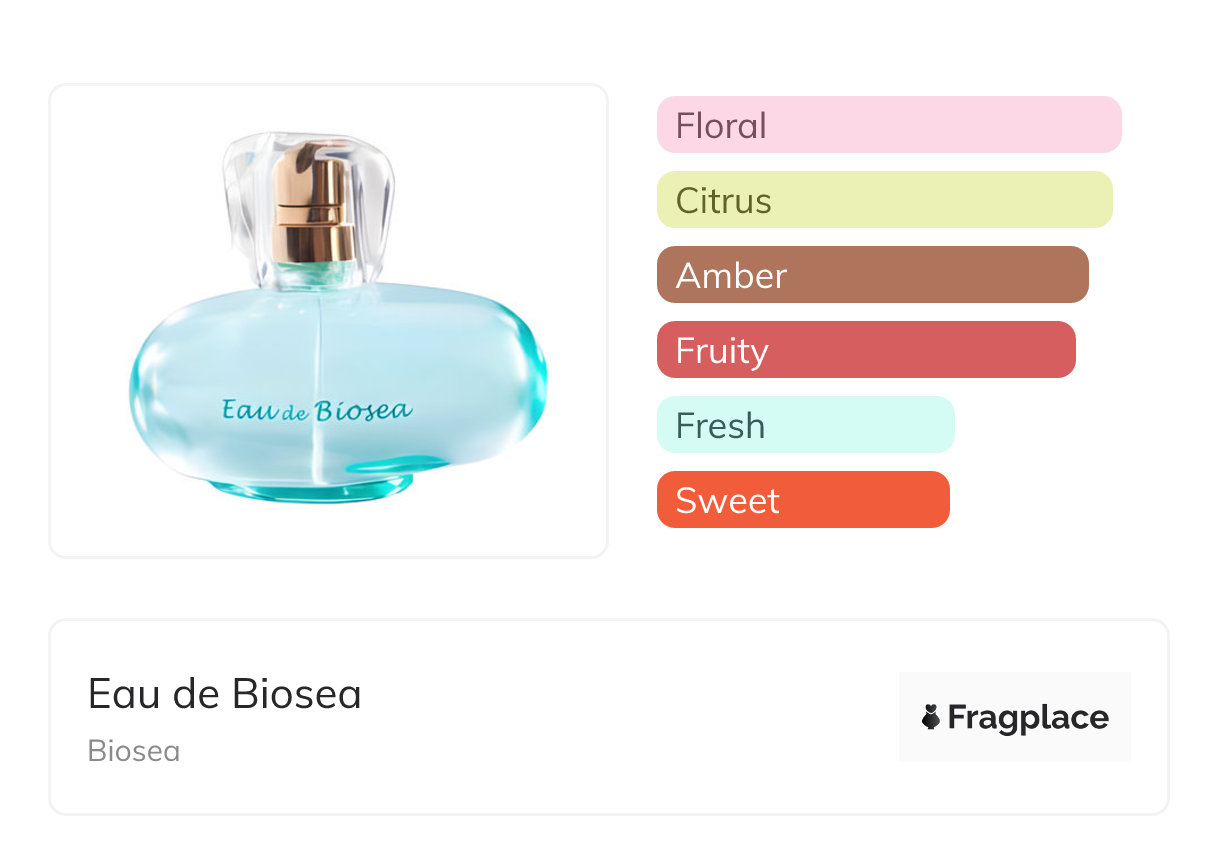Open the Biosea brand link
This screenshot has width=1218, height=864.
click(x=134, y=751)
